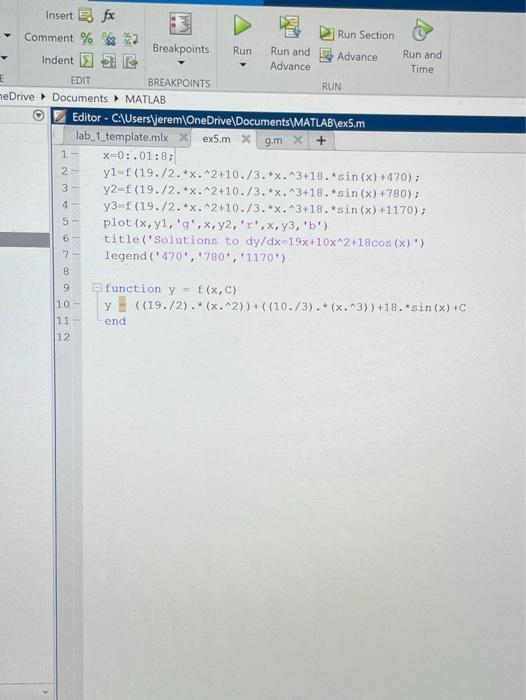Click the line starting 'y3=f('
The image size is (526, 700).
pyautogui.click(x=264, y=208)
